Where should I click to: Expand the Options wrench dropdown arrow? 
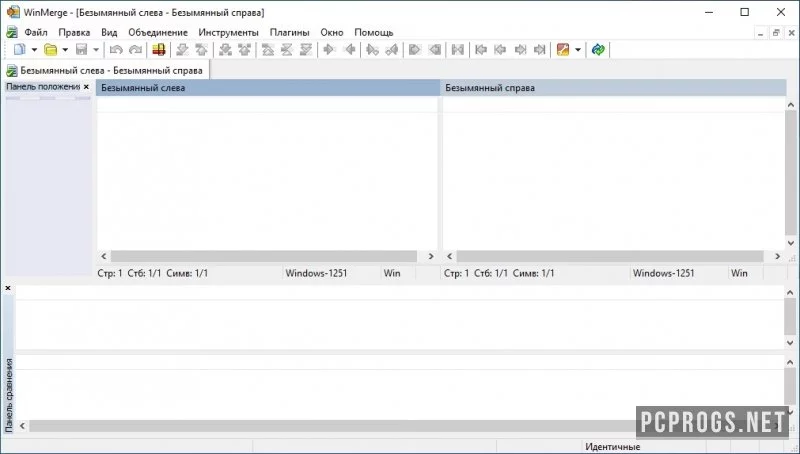point(578,49)
